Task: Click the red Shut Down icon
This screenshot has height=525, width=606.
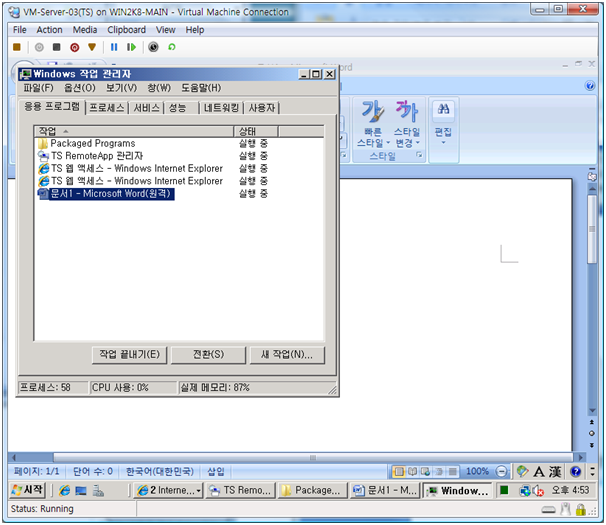Action: (75, 47)
